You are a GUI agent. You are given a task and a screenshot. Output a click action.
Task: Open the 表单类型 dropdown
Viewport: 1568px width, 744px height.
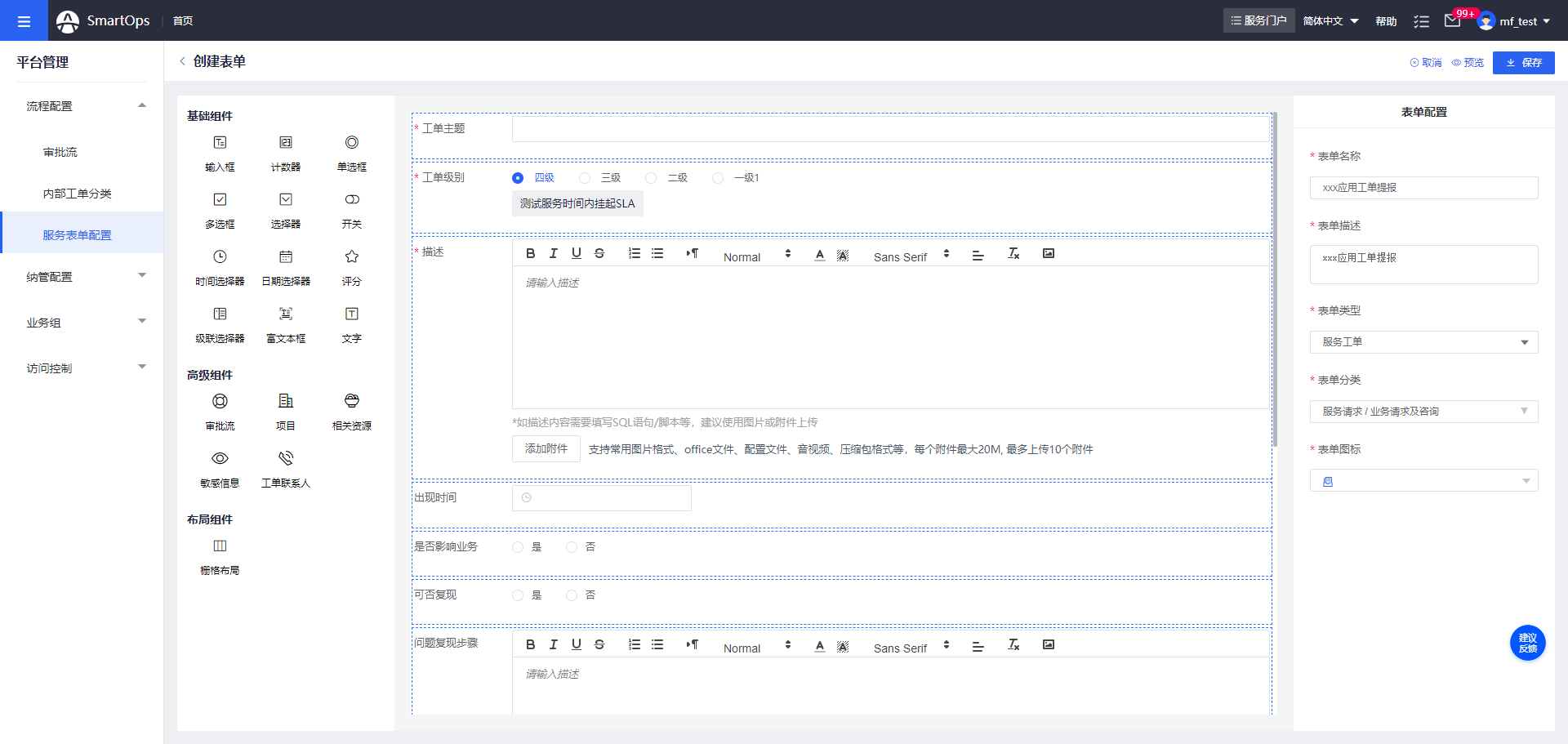click(1423, 342)
